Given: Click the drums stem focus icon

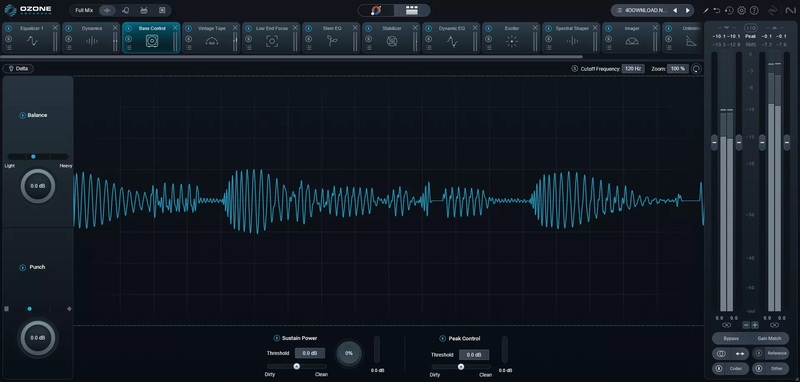Looking at the screenshot, I should tap(144, 10).
